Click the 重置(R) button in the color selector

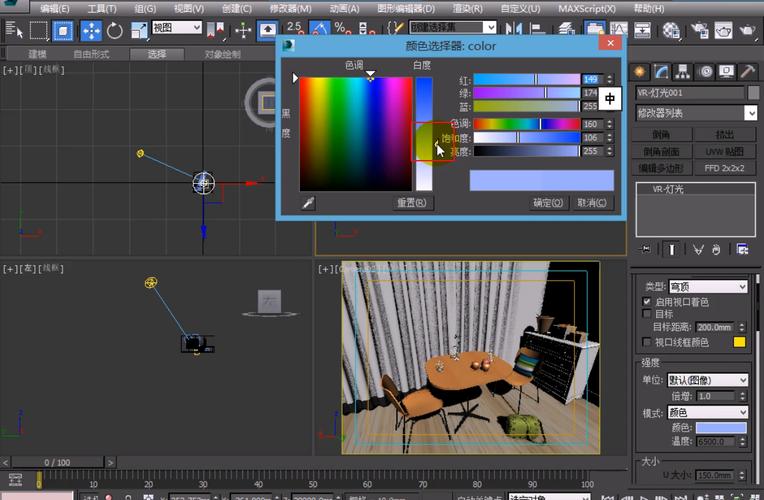[x=412, y=203]
